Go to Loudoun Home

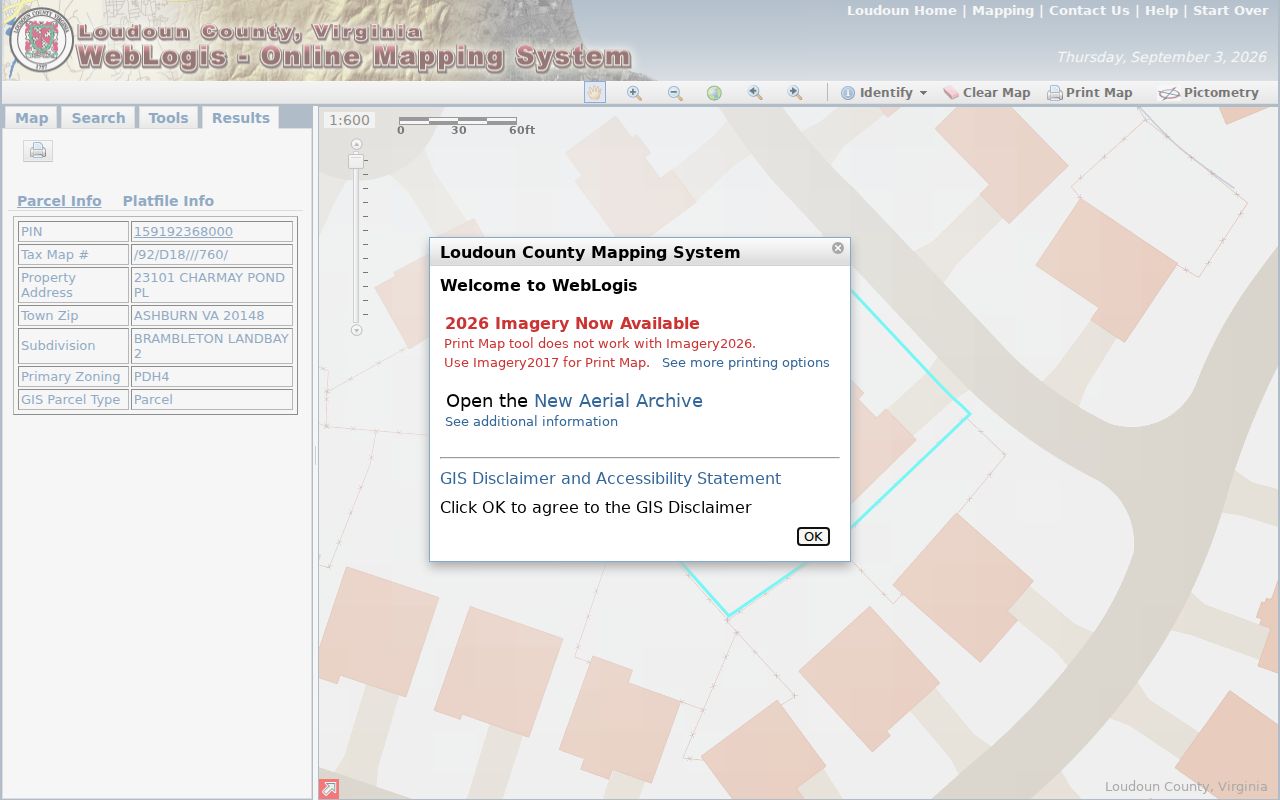[x=902, y=11]
